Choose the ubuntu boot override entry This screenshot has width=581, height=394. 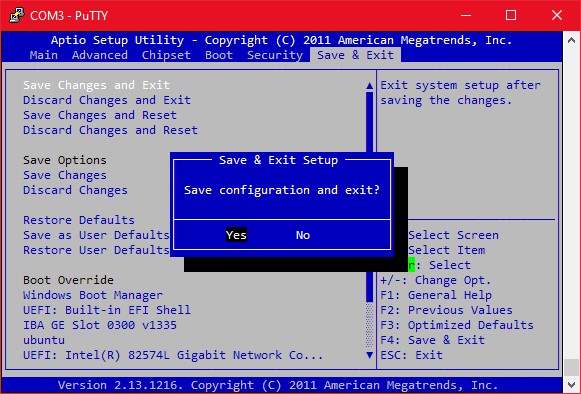pyautogui.click(x=44, y=340)
